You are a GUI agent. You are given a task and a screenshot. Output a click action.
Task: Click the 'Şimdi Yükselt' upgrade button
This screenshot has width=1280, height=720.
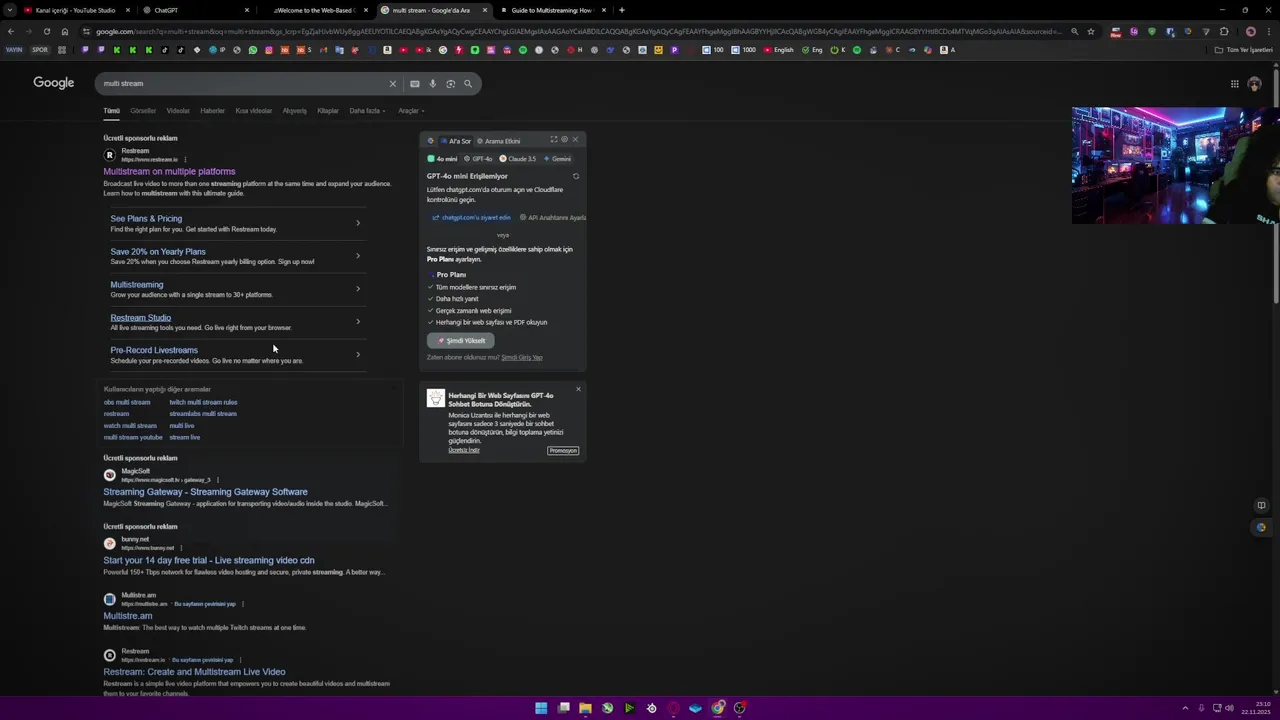coord(461,341)
